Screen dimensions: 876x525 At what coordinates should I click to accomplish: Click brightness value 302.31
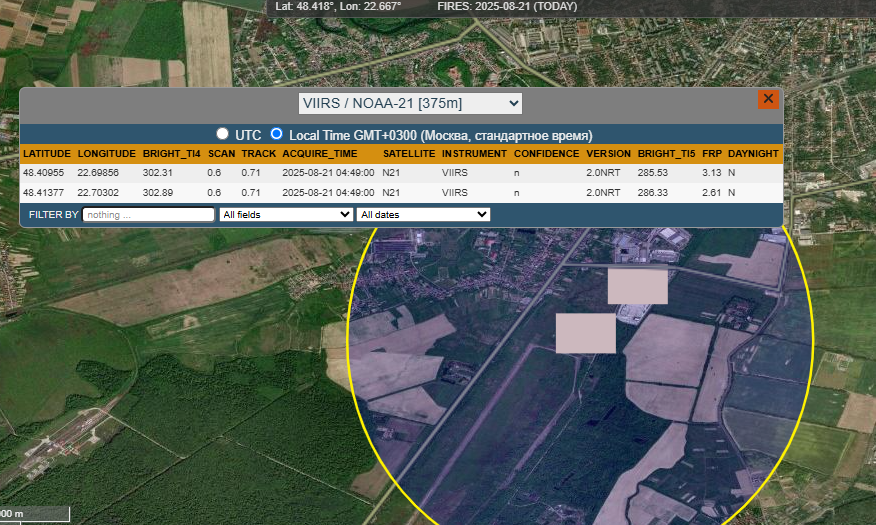pyautogui.click(x=158, y=173)
